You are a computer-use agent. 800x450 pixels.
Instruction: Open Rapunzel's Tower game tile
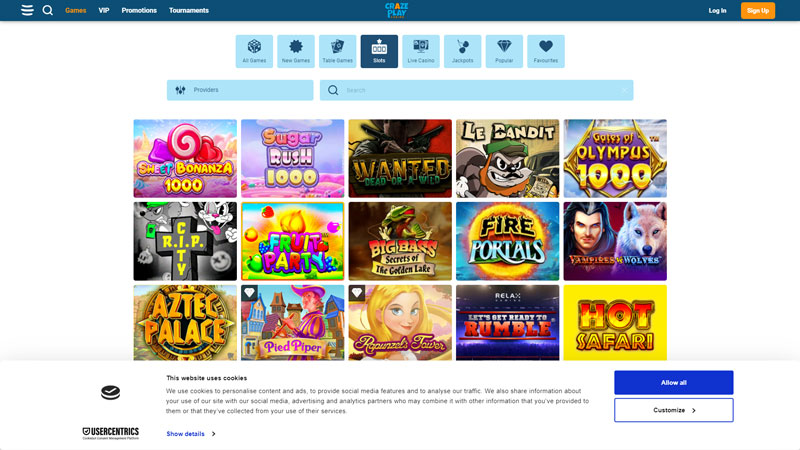(400, 322)
